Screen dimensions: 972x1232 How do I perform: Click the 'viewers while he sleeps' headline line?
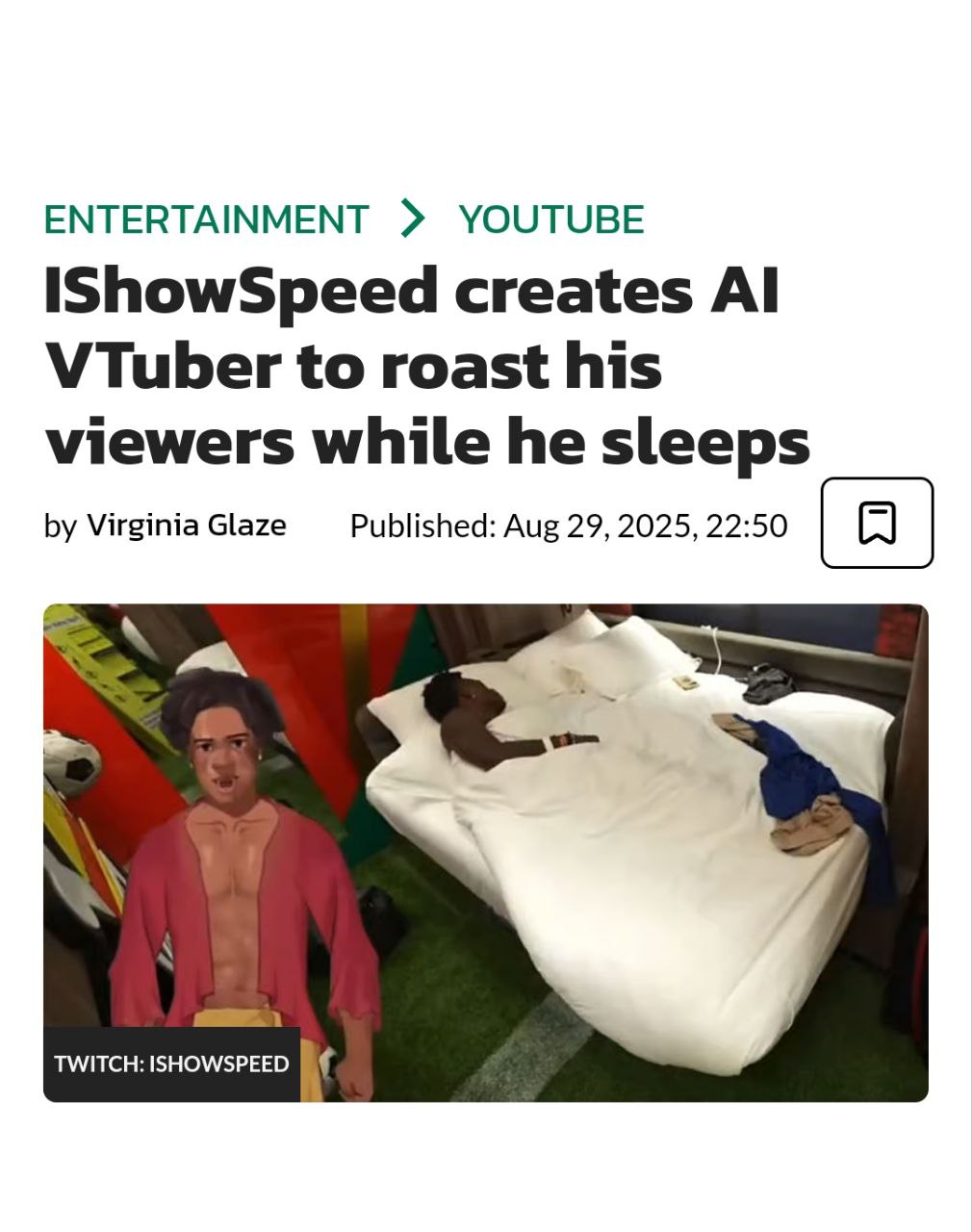pyautogui.click(x=427, y=442)
